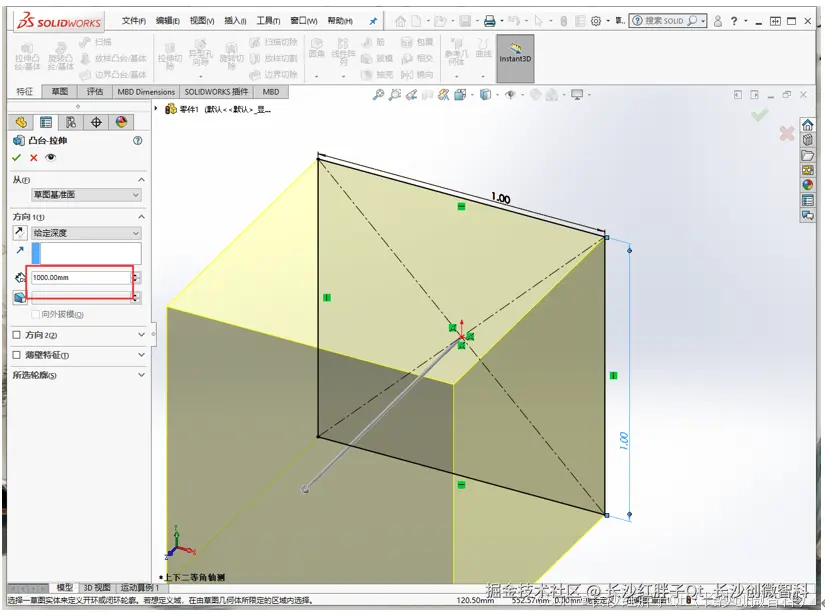The height and width of the screenshot is (616, 825).
Task: Click the direction of extrusion selection box
Action: pyautogui.click(x=86, y=253)
